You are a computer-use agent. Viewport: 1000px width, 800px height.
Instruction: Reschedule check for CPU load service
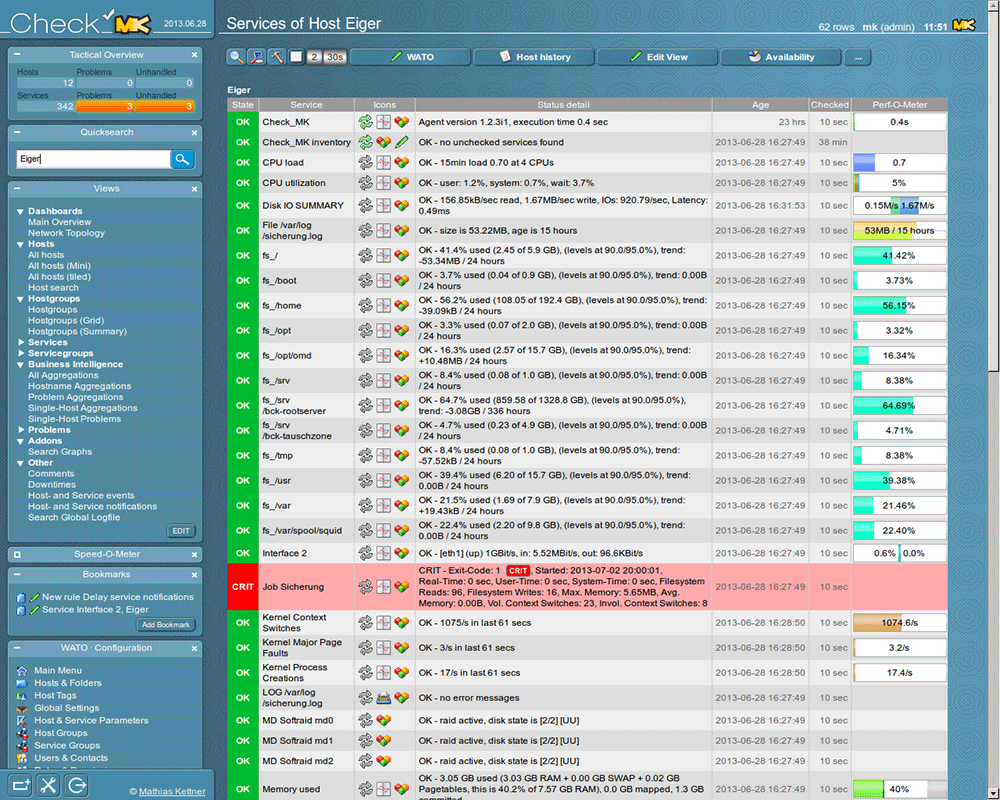click(x=365, y=163)
